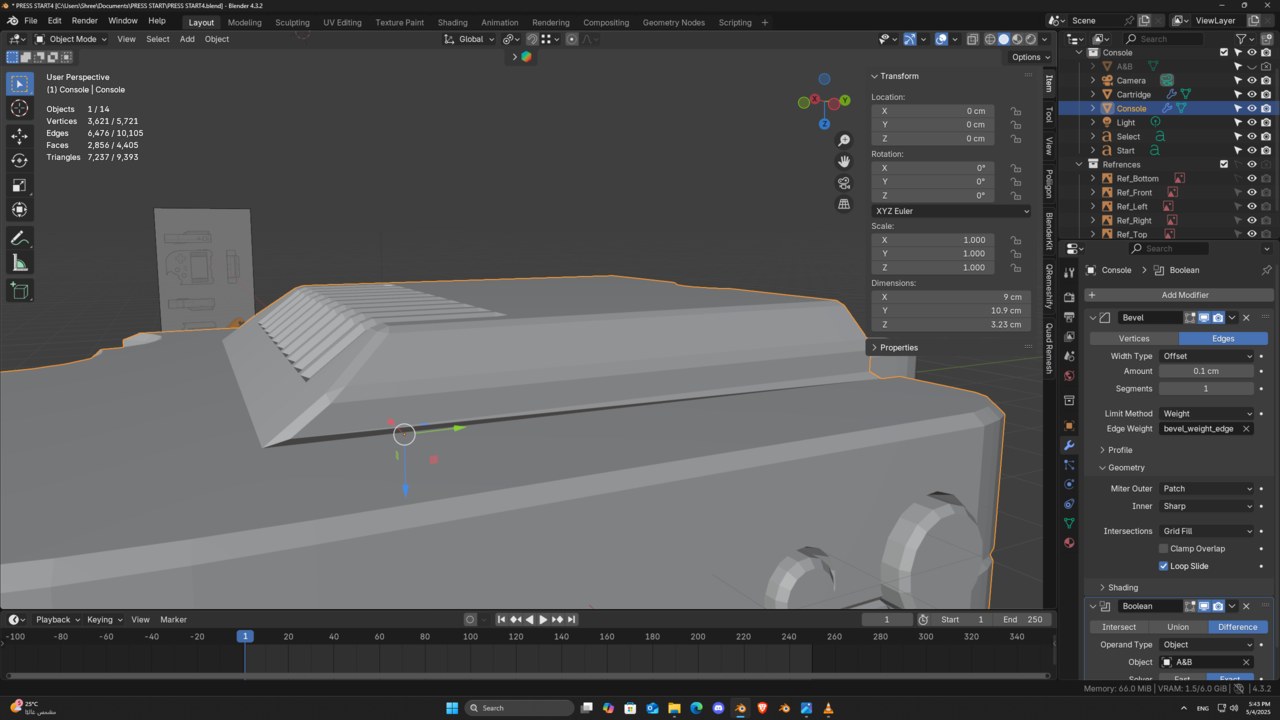Adjust the Bevel Amount slider
1280x720 pixels.
pos(1206,371)
